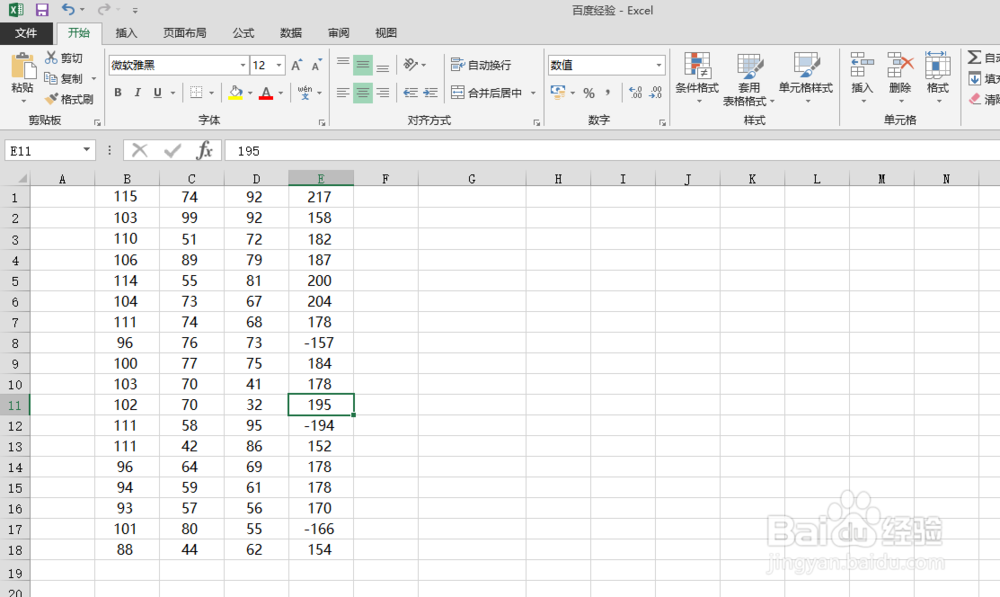This screenshot has height=597, width=1000.
Task: Apply comma style
Action: coord(608,92)
